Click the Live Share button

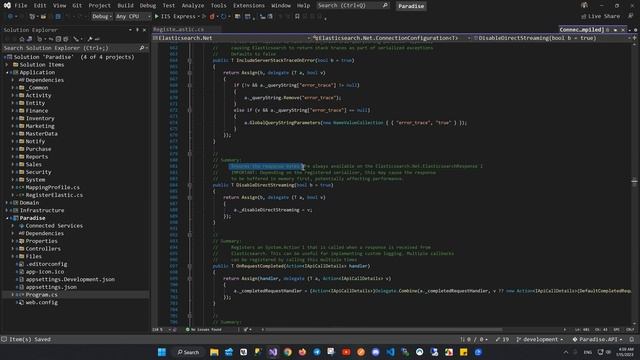tap(600, 16)
